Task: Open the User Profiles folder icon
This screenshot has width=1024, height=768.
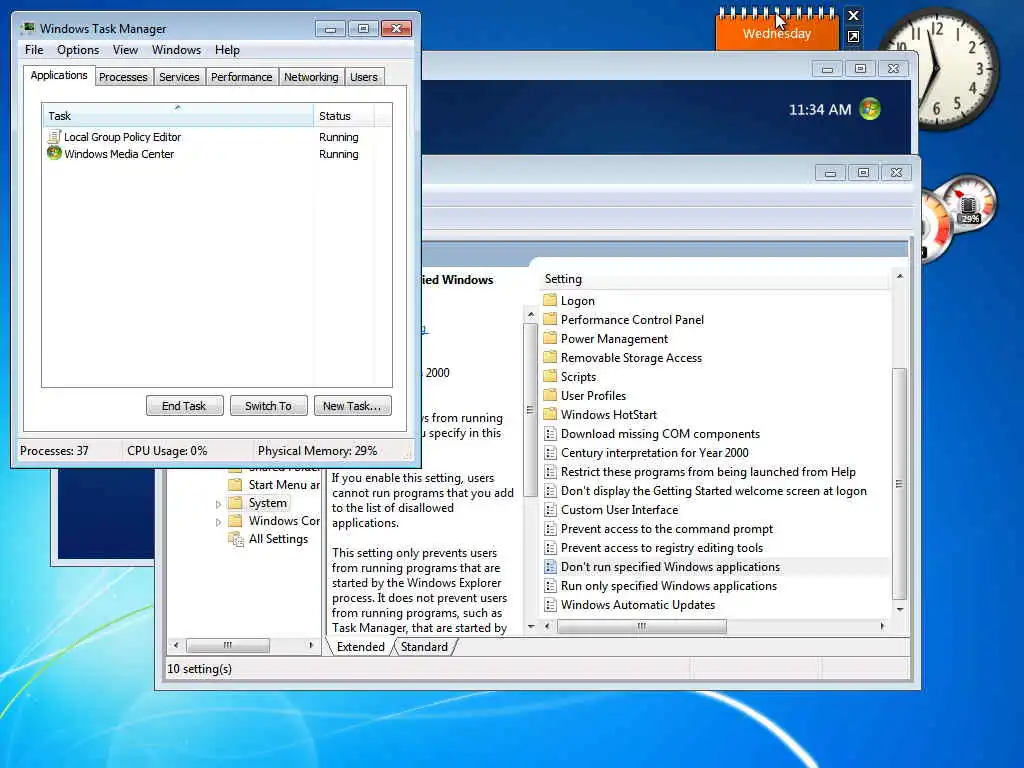Action: 550,395
